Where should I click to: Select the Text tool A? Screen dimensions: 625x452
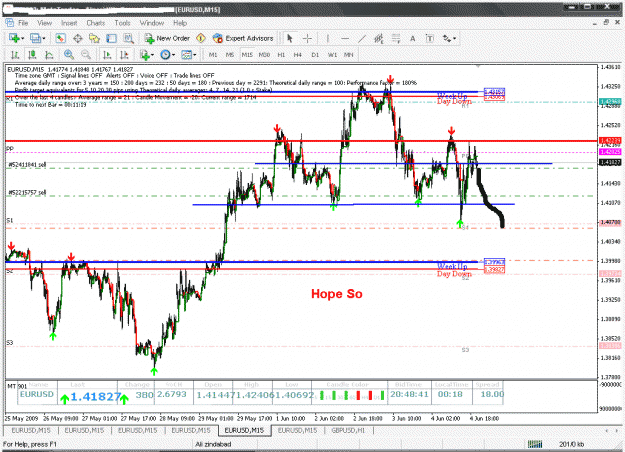[x=413, y=38]
